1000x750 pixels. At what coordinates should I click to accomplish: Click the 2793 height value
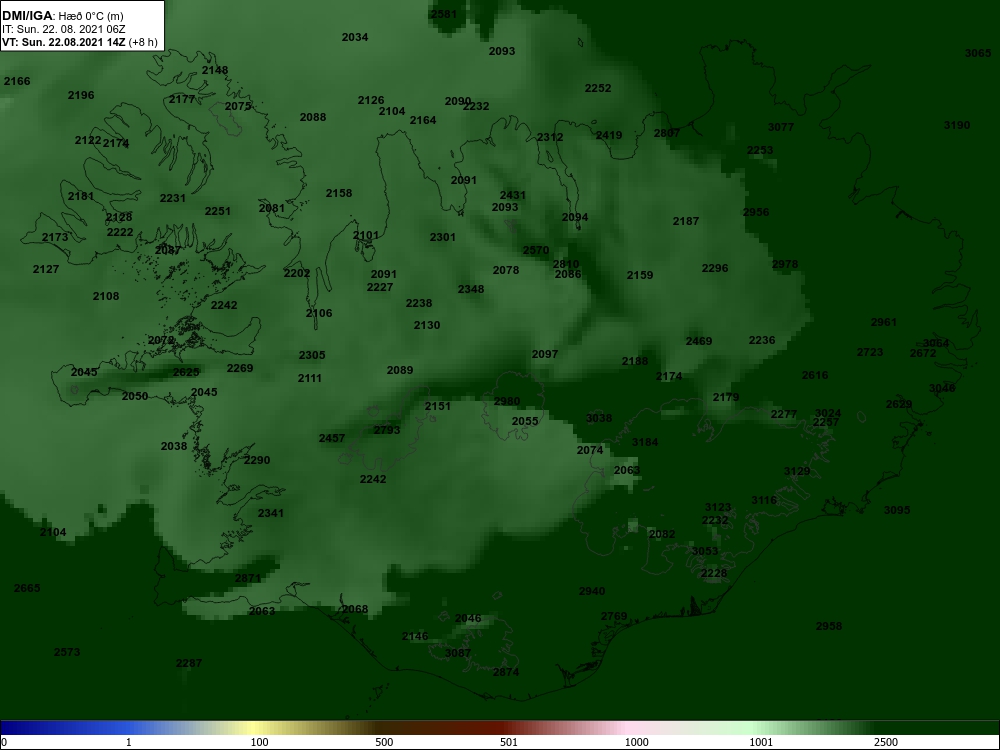point(386,430)
